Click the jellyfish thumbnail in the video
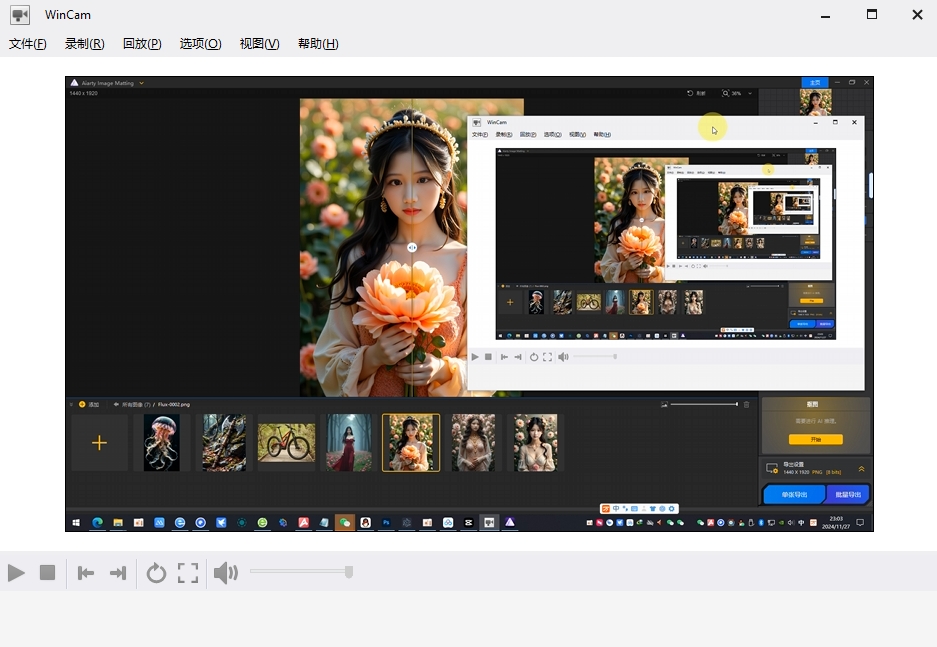The height and width of the screenshot is (647, 937). click(162, 443)
